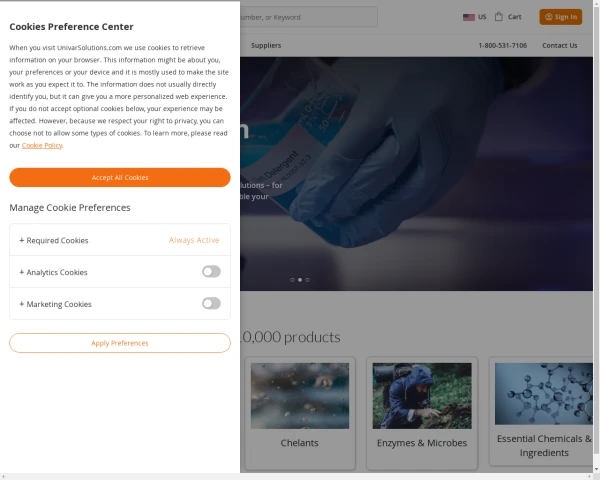Open the Suppliers menu item
This screenshot has height=480, width=600.
click(x=266, y=45)
